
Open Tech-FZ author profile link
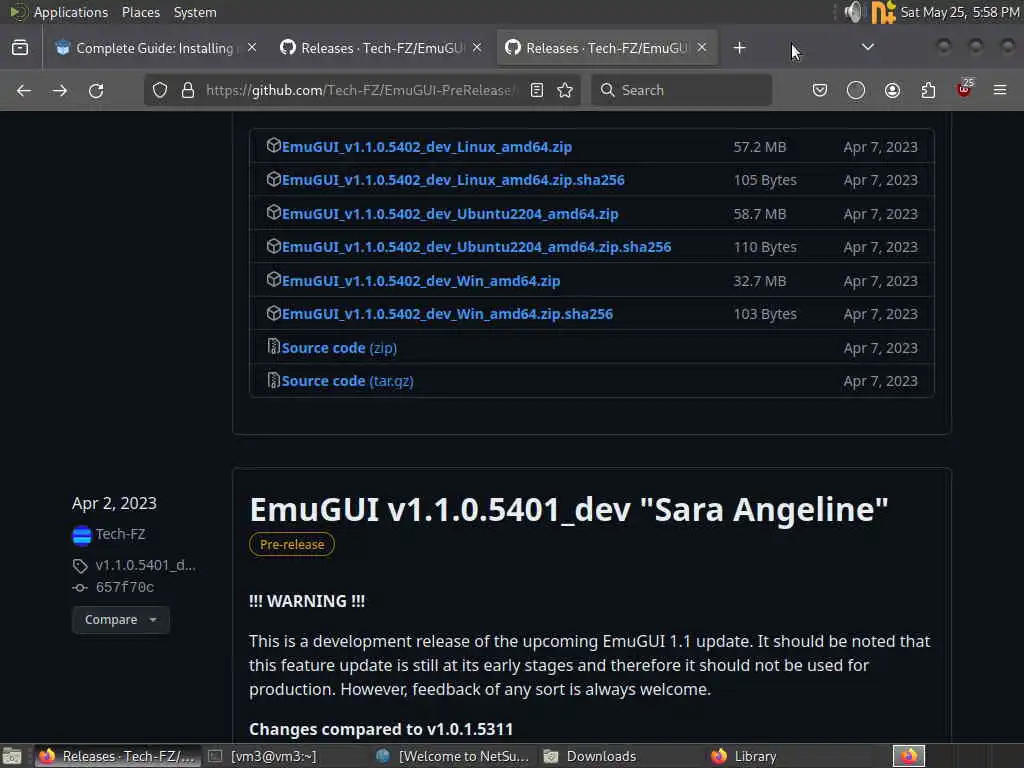[120, 534]
